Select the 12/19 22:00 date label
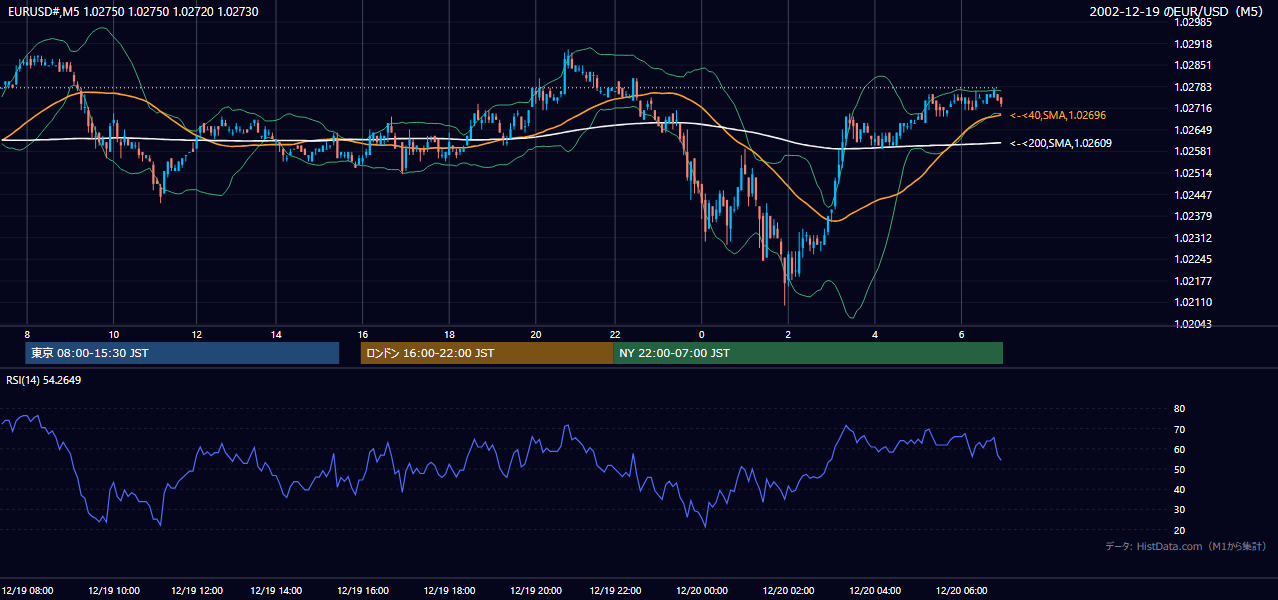The image size is (1278, 600). click(x=616, y=591)
